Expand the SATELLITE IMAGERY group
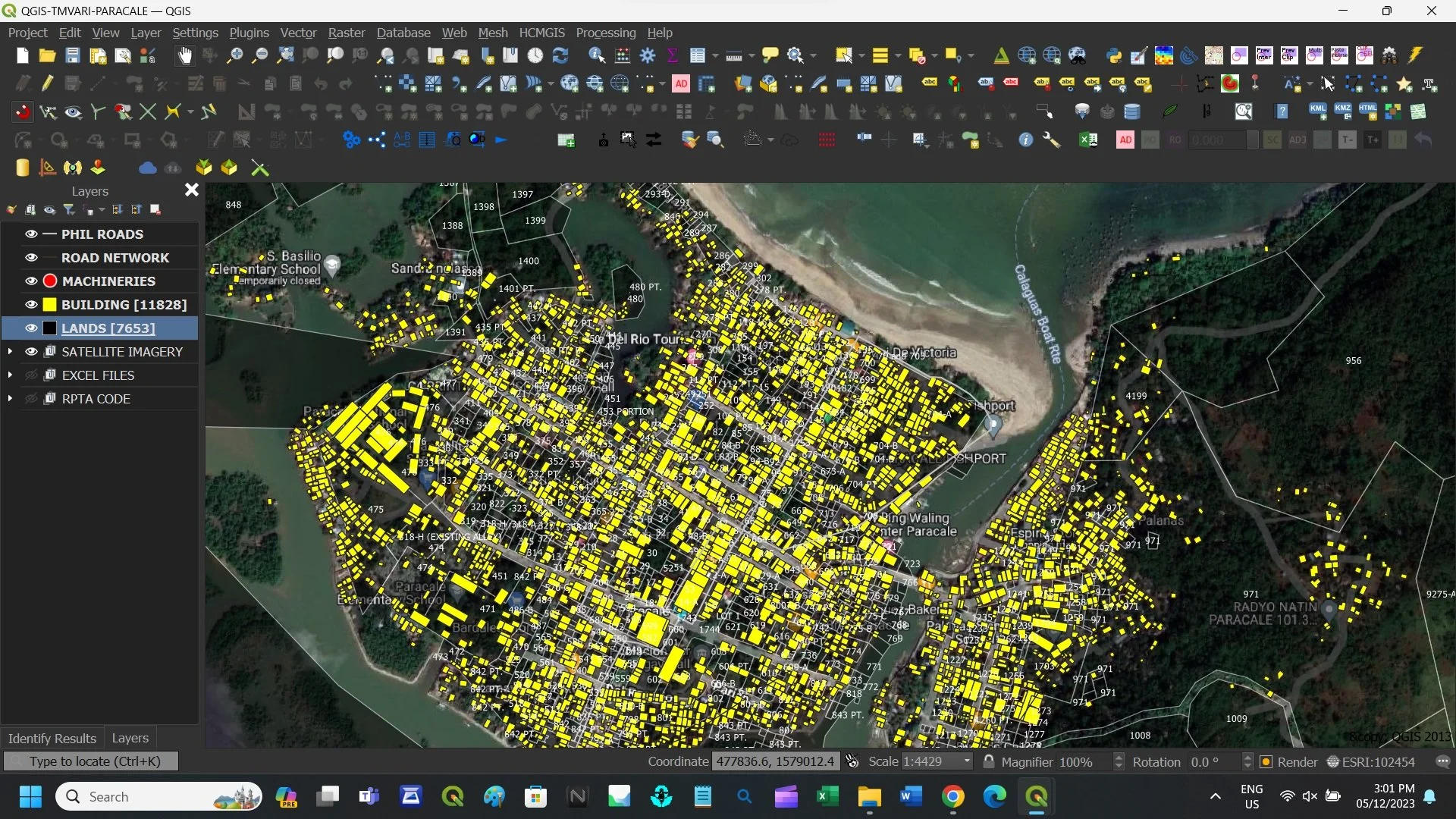 pos(10,352)
